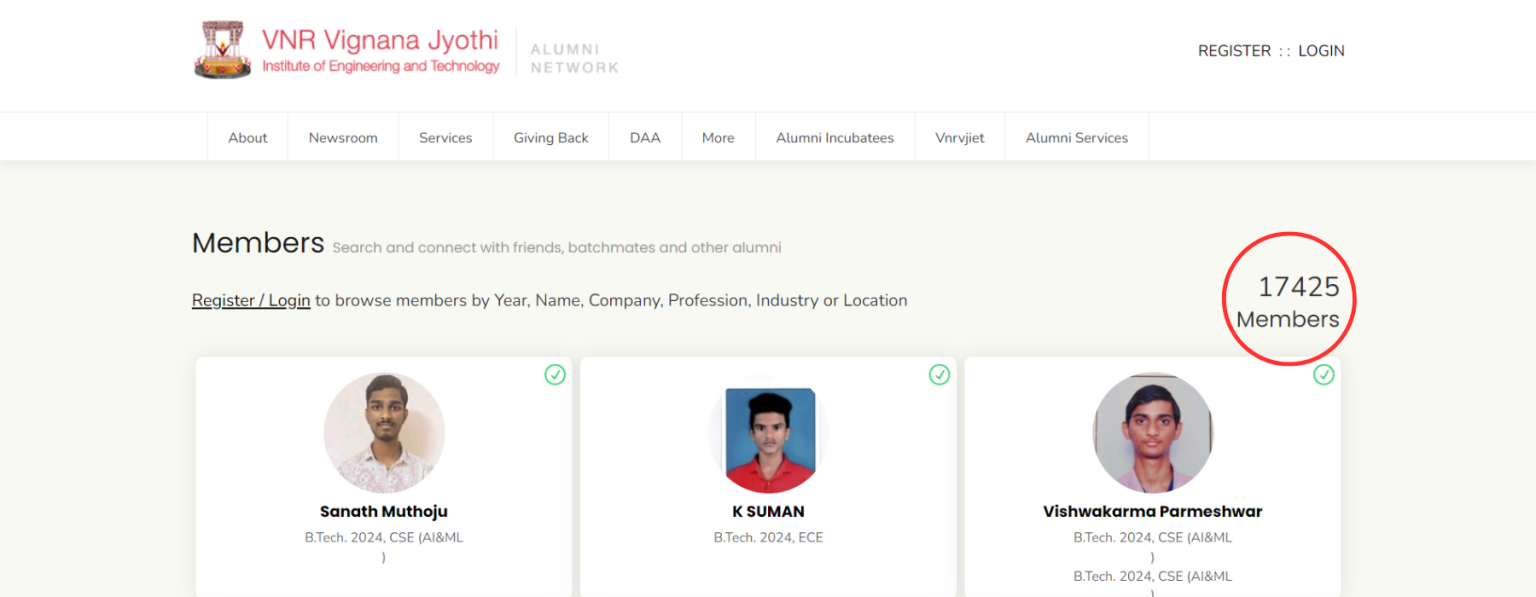This screenshot has width=1536, height=597.
Task: Select the circled 17425 Members counter
Action: 1288,299
